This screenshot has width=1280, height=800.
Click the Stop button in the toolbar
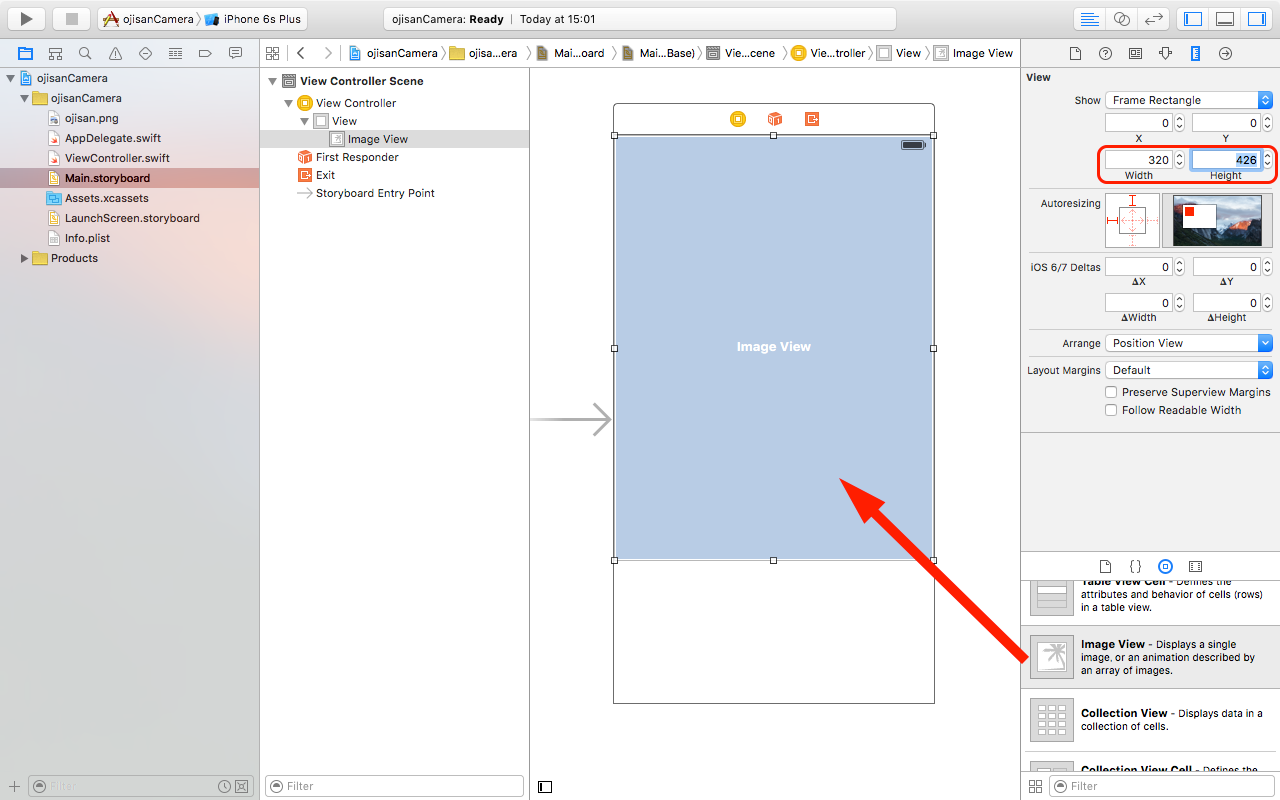click(x=70, y=18)
